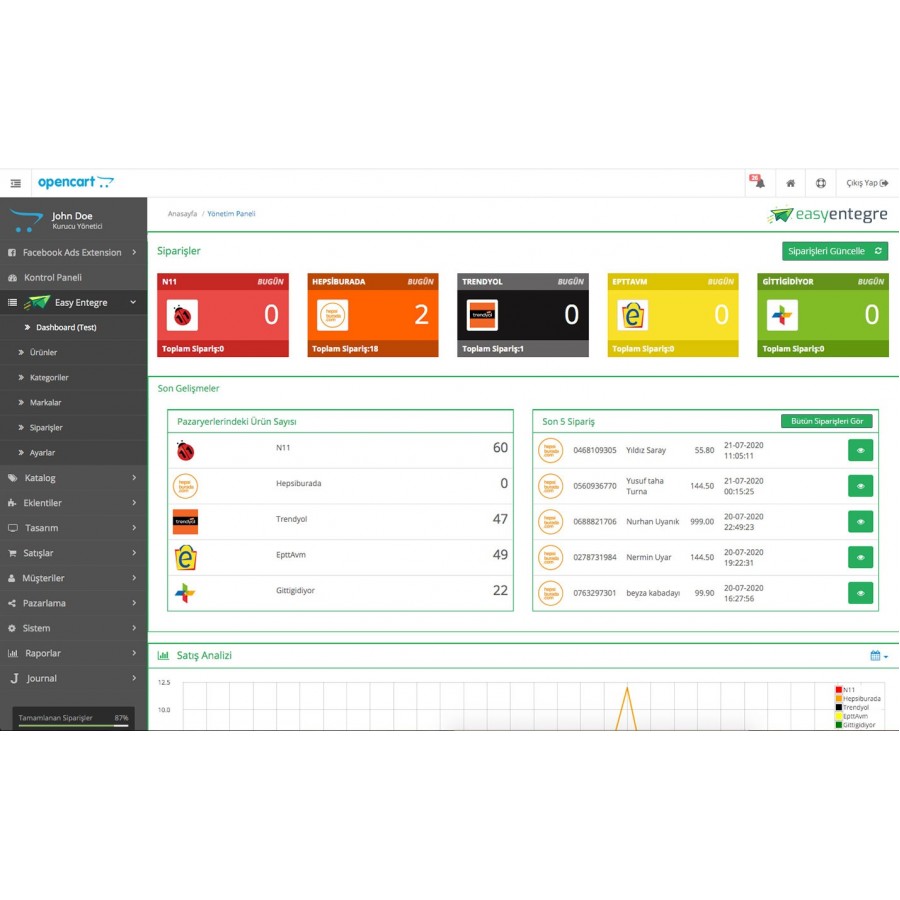Click the EpttAvm bag logo in orders card

tap(633, 315)
